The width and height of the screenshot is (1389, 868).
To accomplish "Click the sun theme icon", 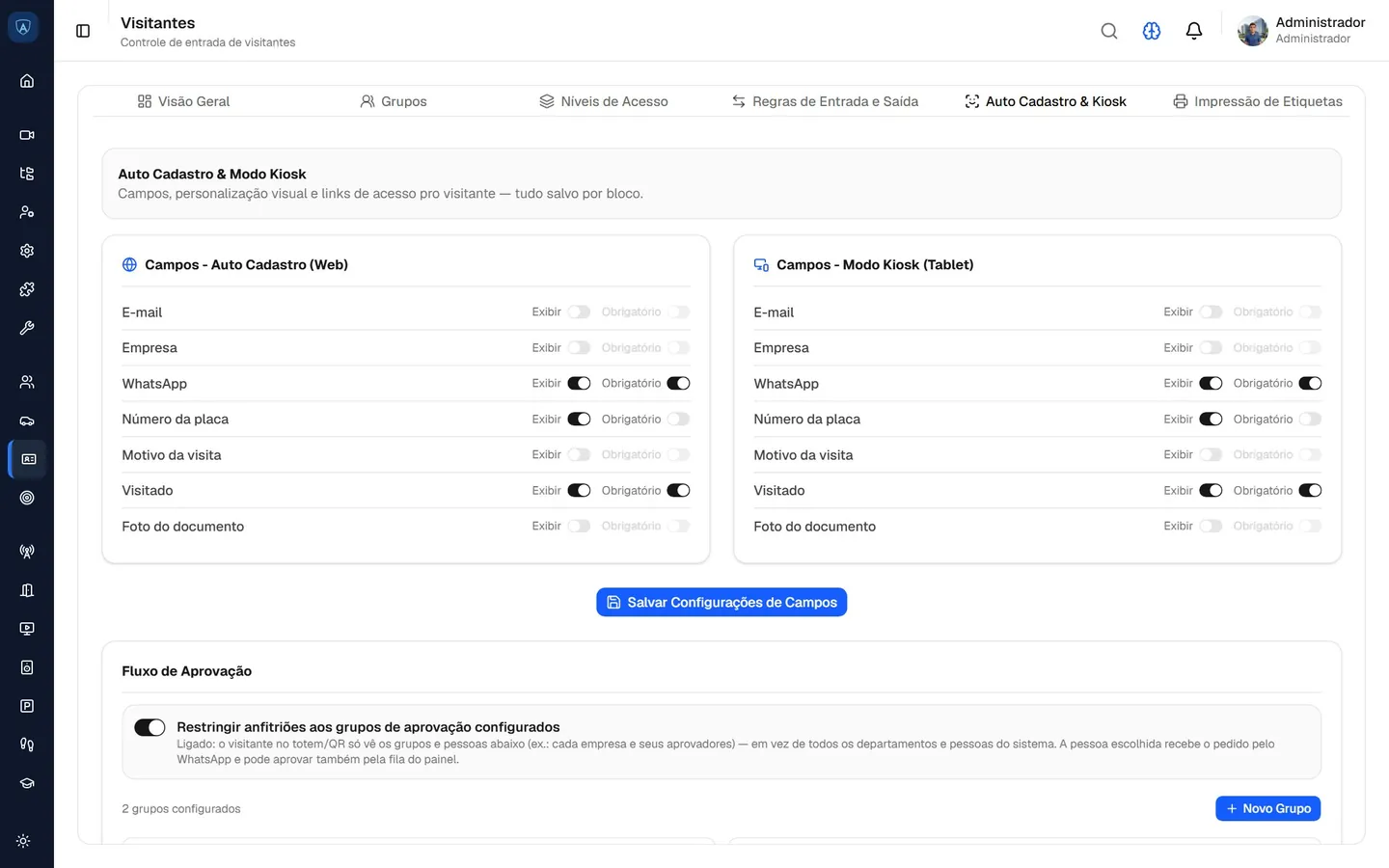I will click(23, 841).
